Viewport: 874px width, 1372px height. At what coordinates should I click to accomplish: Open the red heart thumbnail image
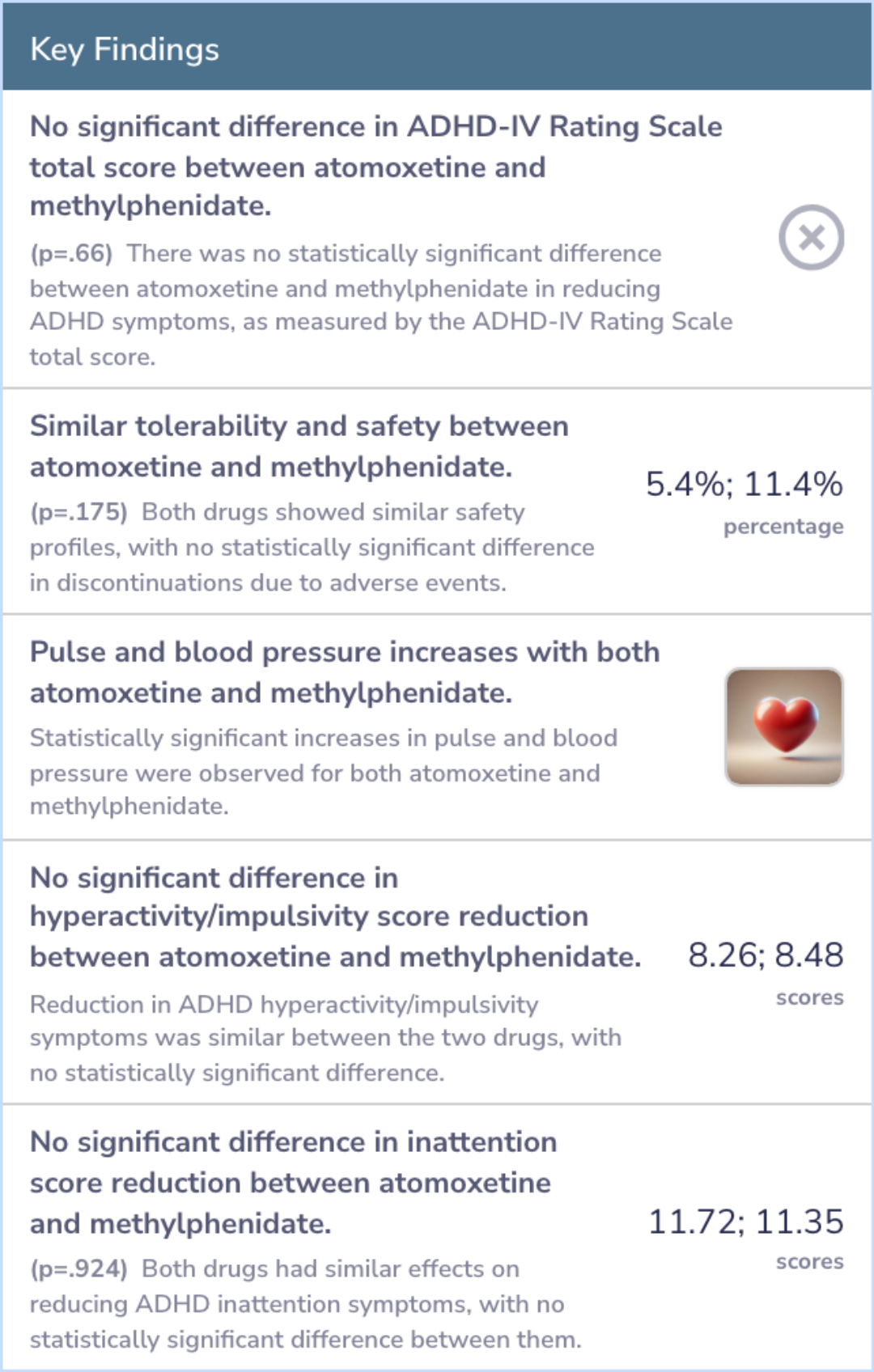[x=783, y=726]
